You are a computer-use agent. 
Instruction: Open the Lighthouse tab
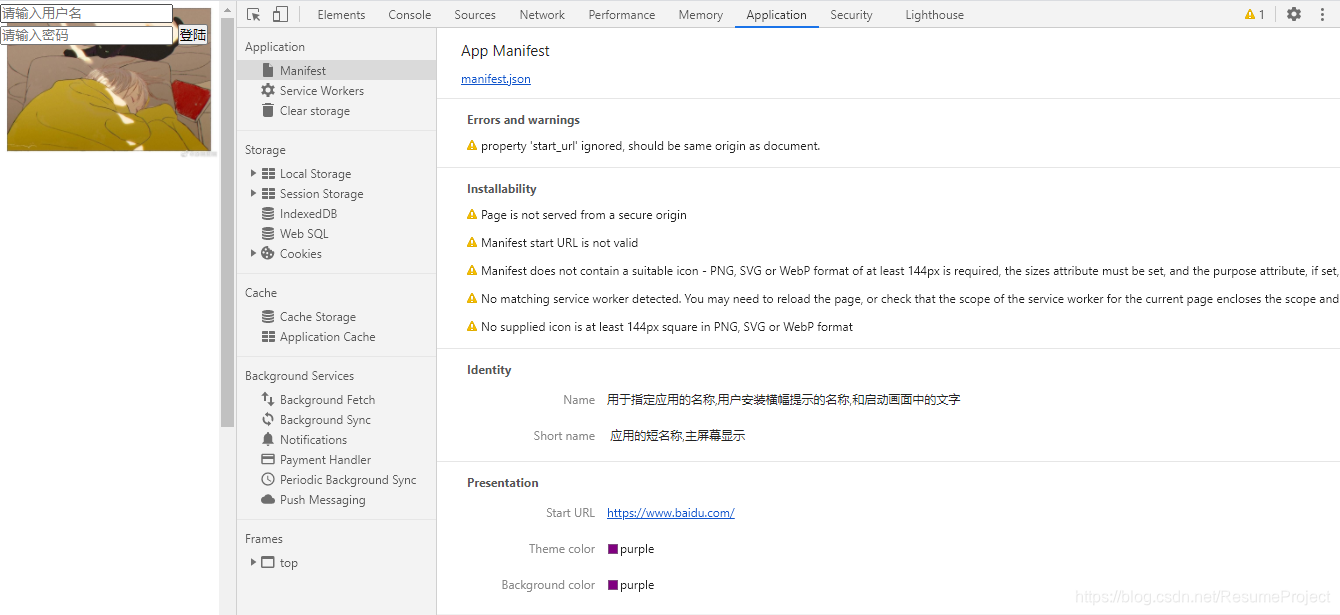pos(935,14)
